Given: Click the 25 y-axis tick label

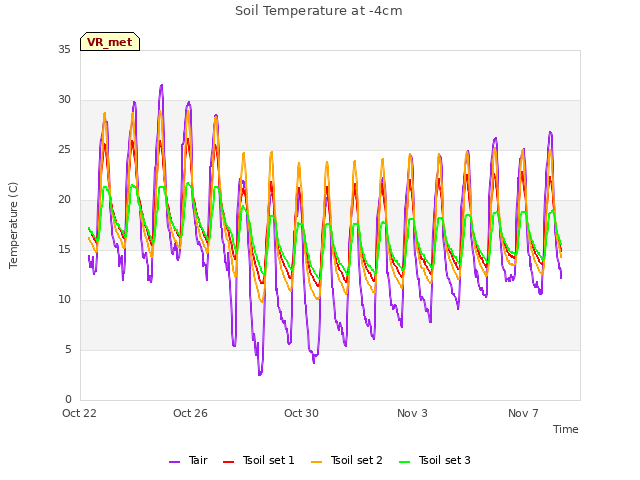Looking at the screenshot, I should (64, 150).
